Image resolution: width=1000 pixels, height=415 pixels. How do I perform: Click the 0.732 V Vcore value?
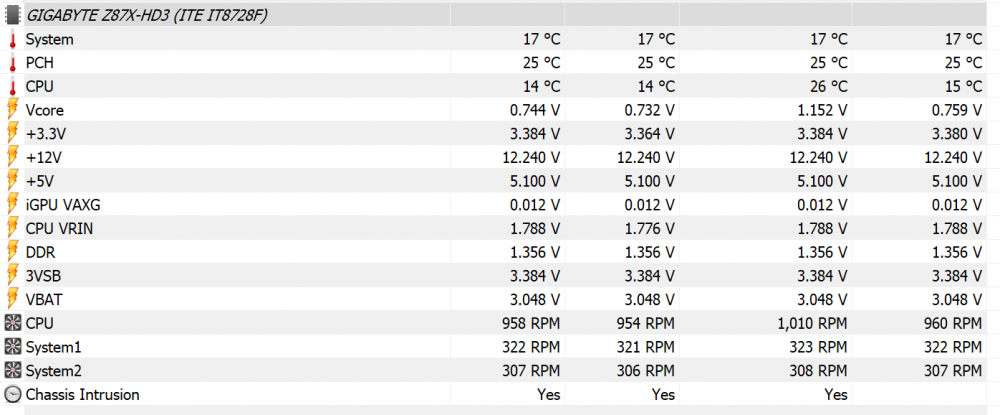[649, 110]
